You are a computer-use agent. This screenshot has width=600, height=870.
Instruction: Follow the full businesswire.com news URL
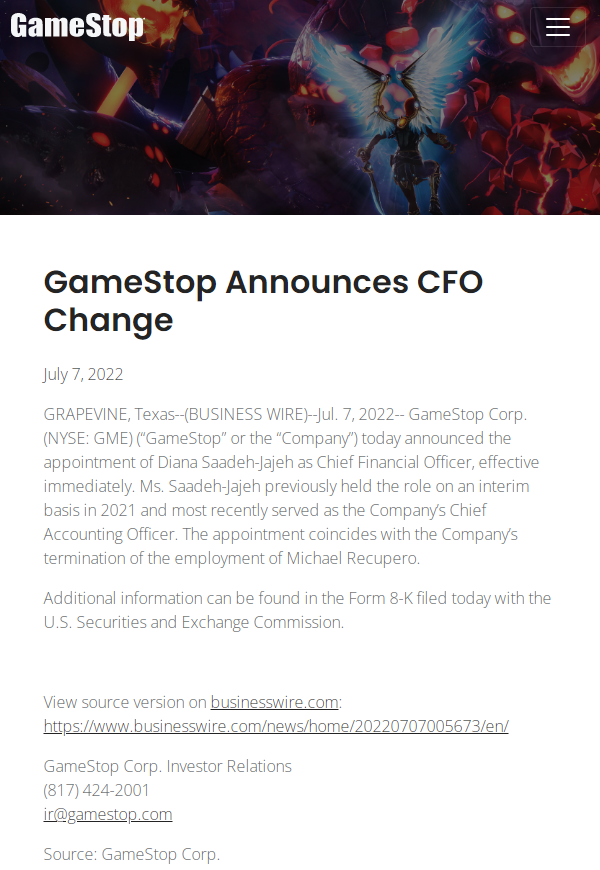(276, 726)
